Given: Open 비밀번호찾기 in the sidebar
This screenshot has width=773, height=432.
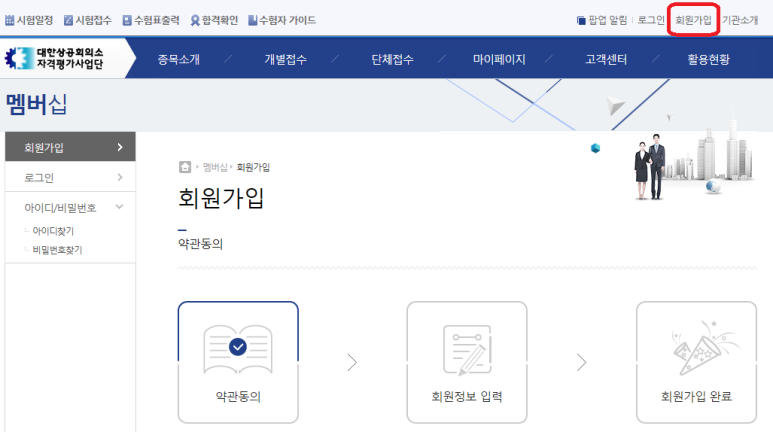Looking at the screenshot, I should [x=57, y=250].
